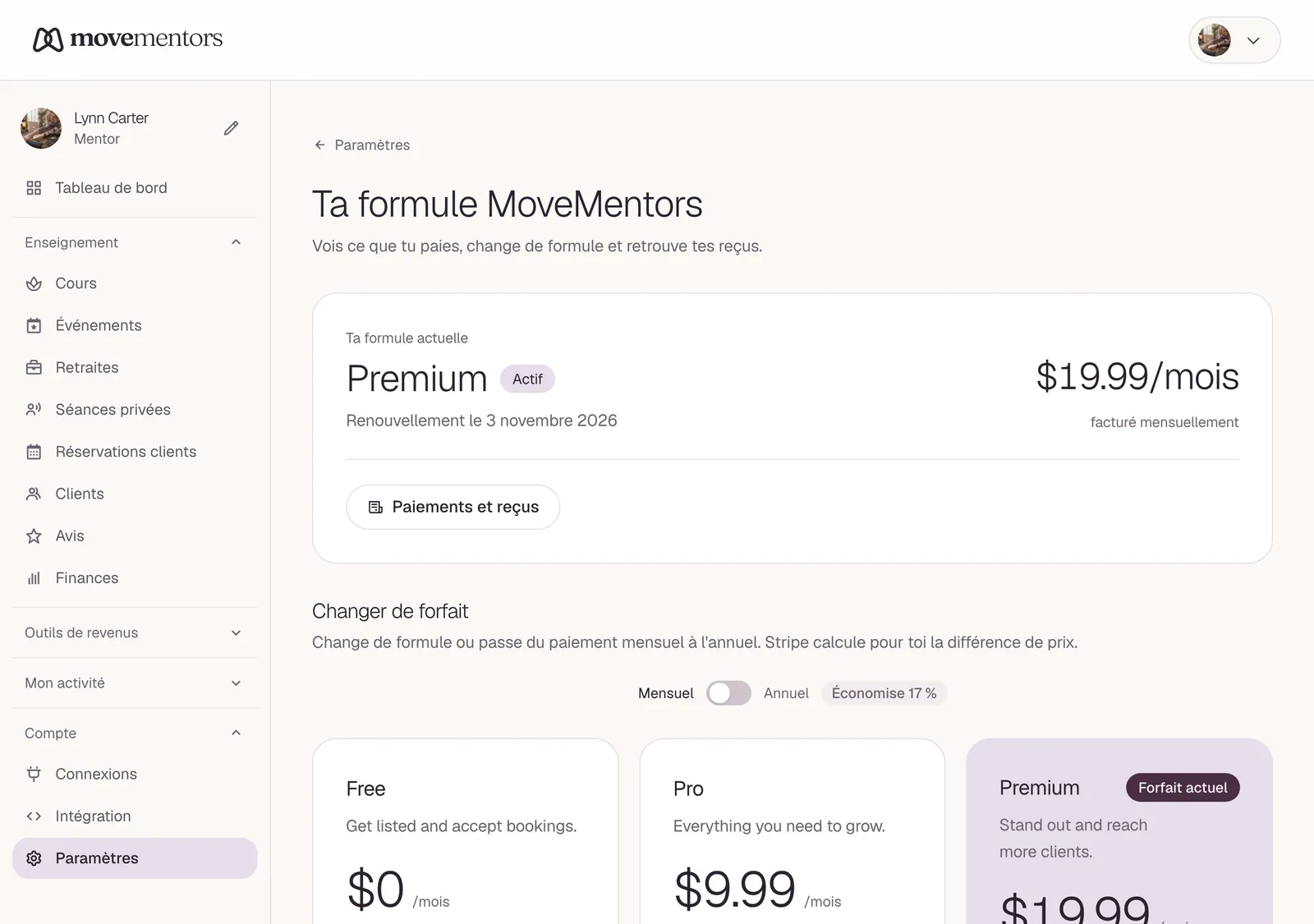Click the pencil edit profile icon
The height and width of the screenshot is (924, 1314).
click(232, 128)
